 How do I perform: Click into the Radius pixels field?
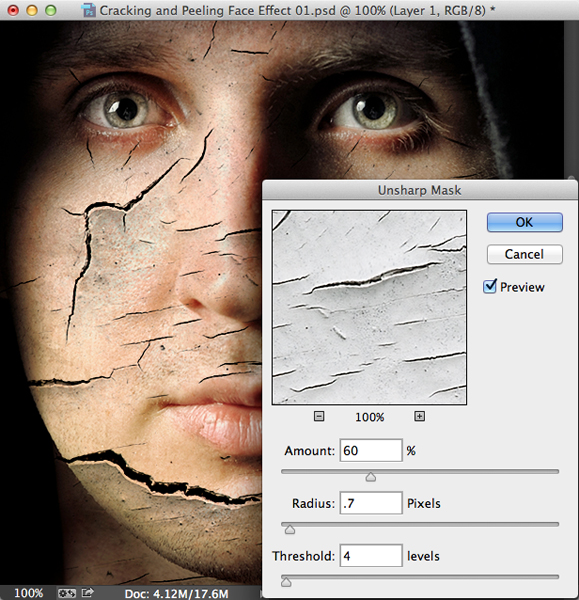[x=371, y=503]
